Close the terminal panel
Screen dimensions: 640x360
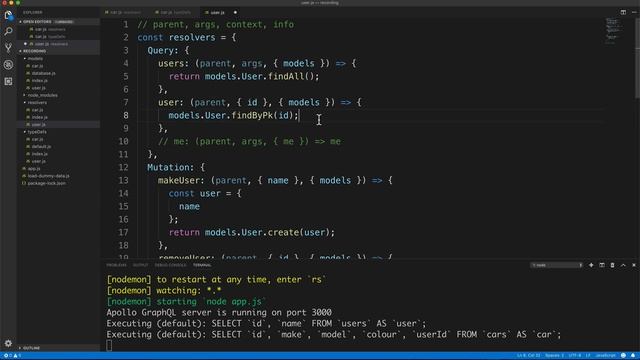coord(634,265)
